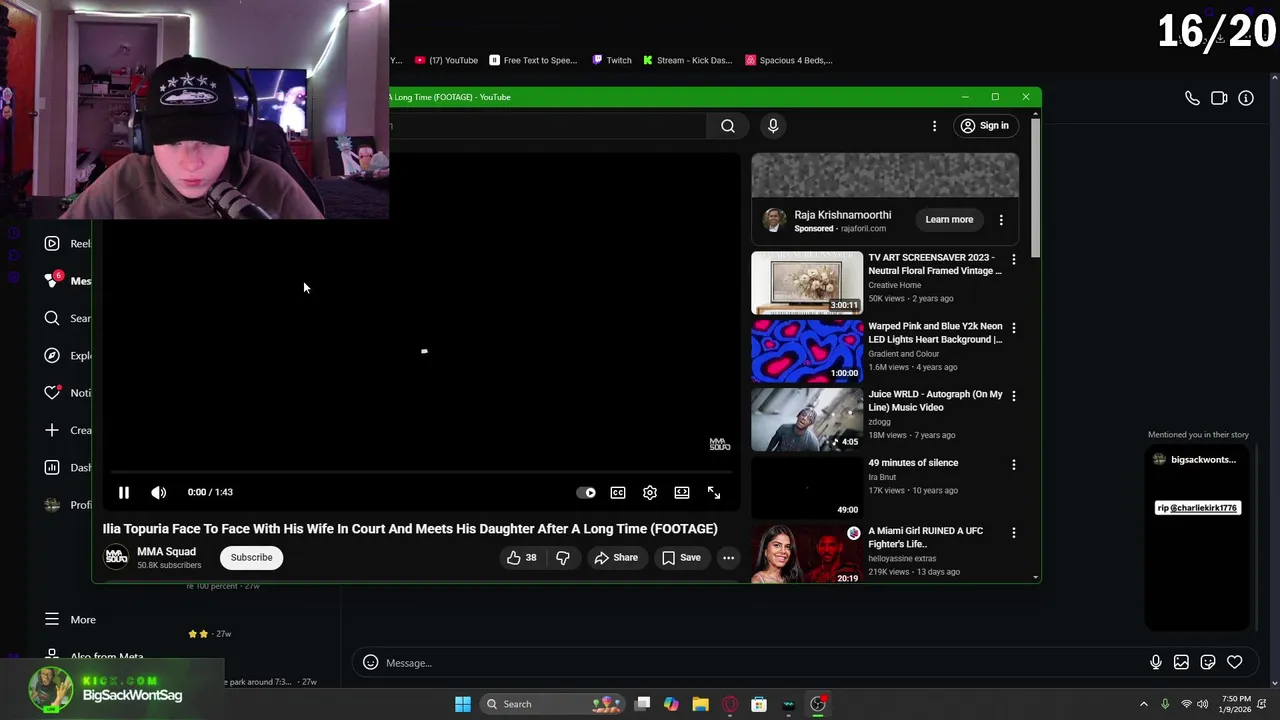
Task: Open menu for Warped Pink and Blue video
Action: click(1013, 328)
